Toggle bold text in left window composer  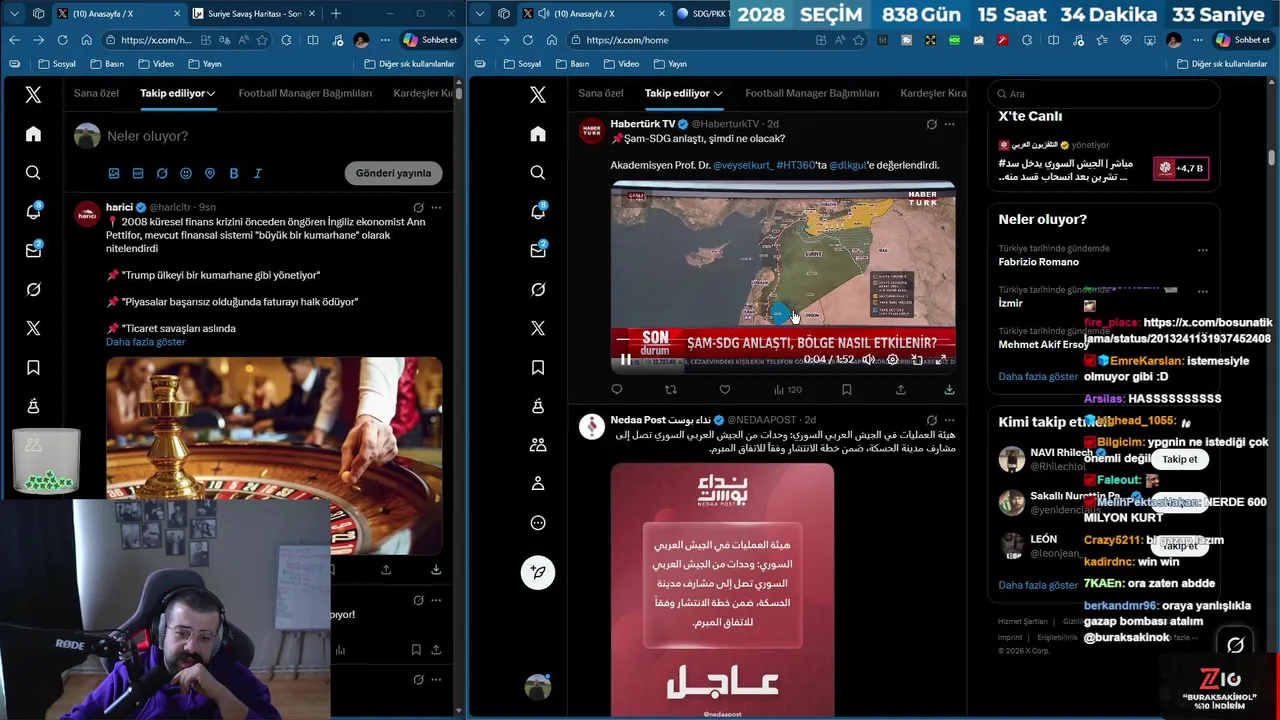(234, 173)
